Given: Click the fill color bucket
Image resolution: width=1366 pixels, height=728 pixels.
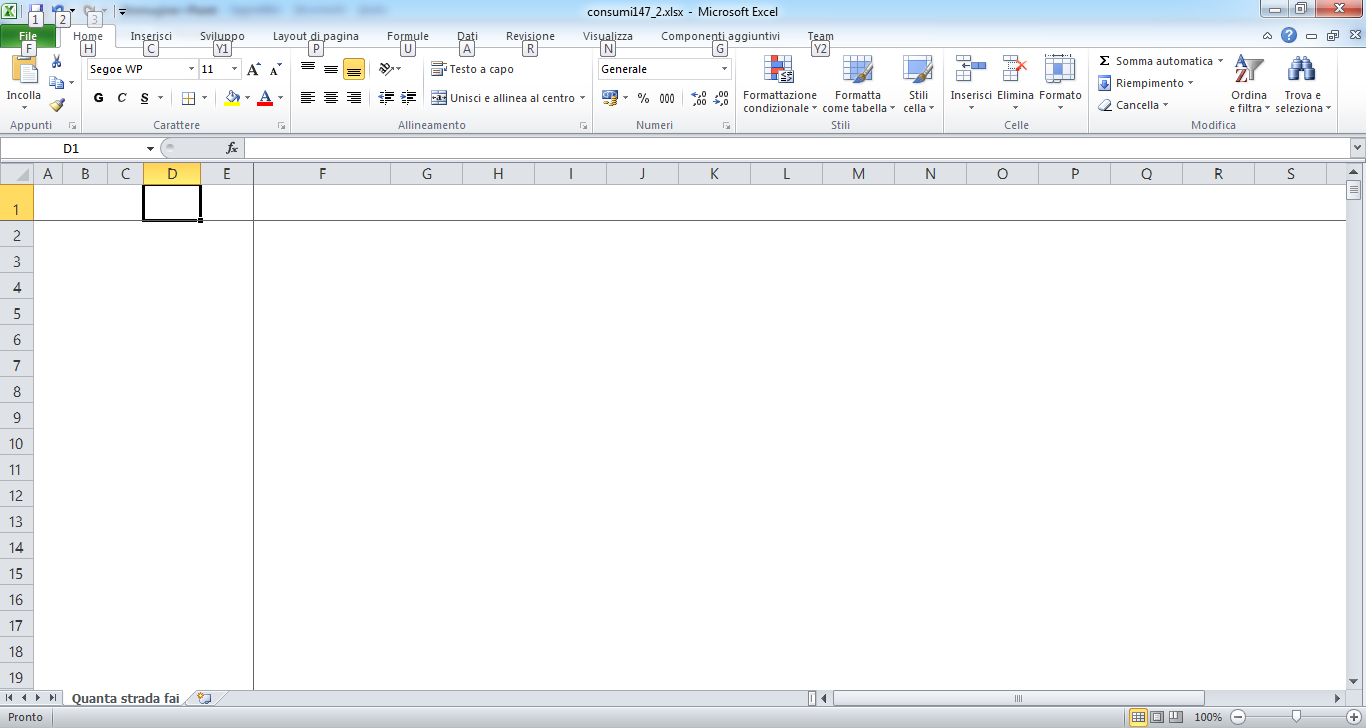Looking at the screenshot, I should pos(232,98).
